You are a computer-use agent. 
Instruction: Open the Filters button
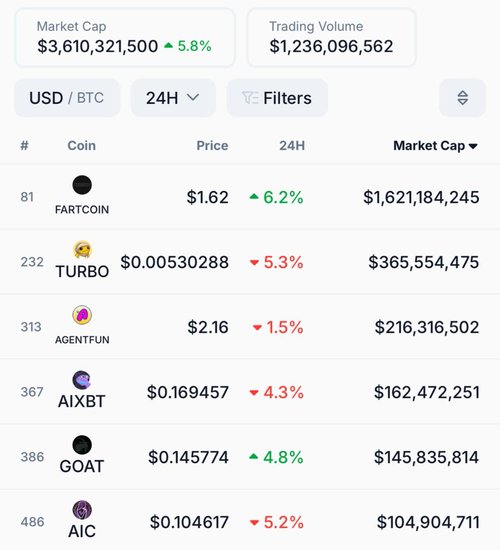coord(277,98)
